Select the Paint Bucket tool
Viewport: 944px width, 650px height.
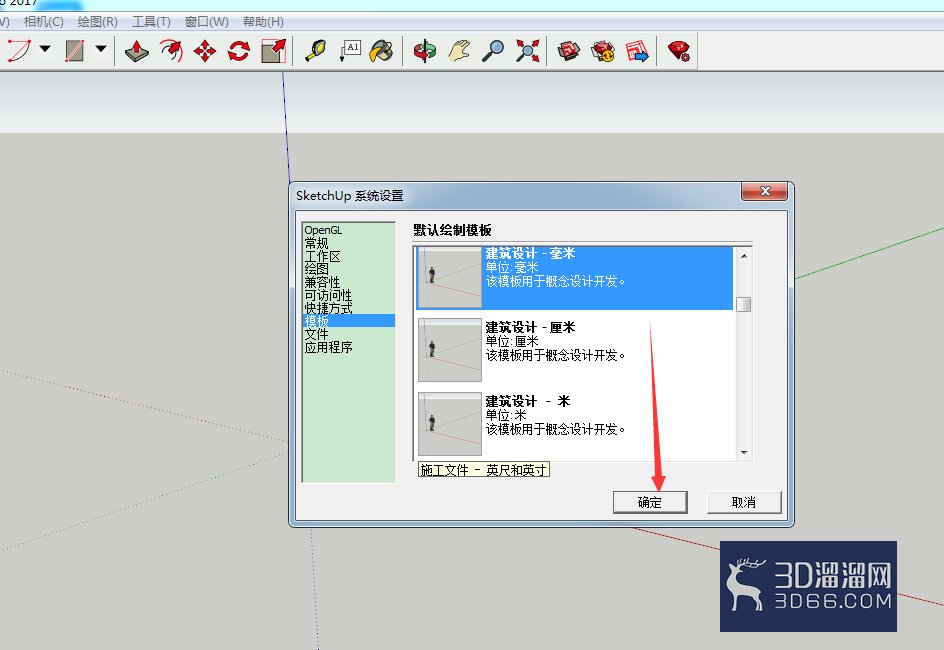pos(382,51)
